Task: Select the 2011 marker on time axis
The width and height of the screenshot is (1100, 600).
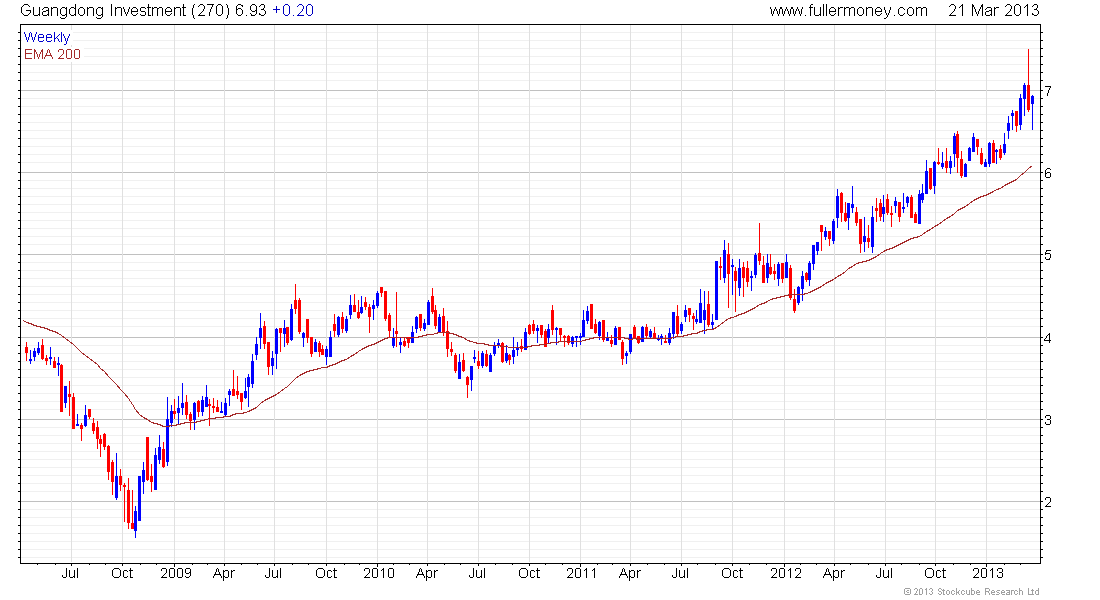Action: pyautogui.click(x=581, y=573)
